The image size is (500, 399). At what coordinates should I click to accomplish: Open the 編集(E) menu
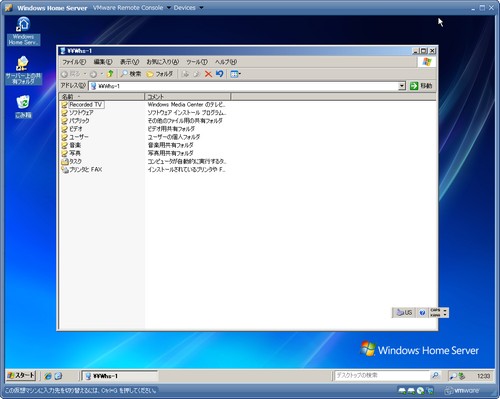tap(103, 62)
